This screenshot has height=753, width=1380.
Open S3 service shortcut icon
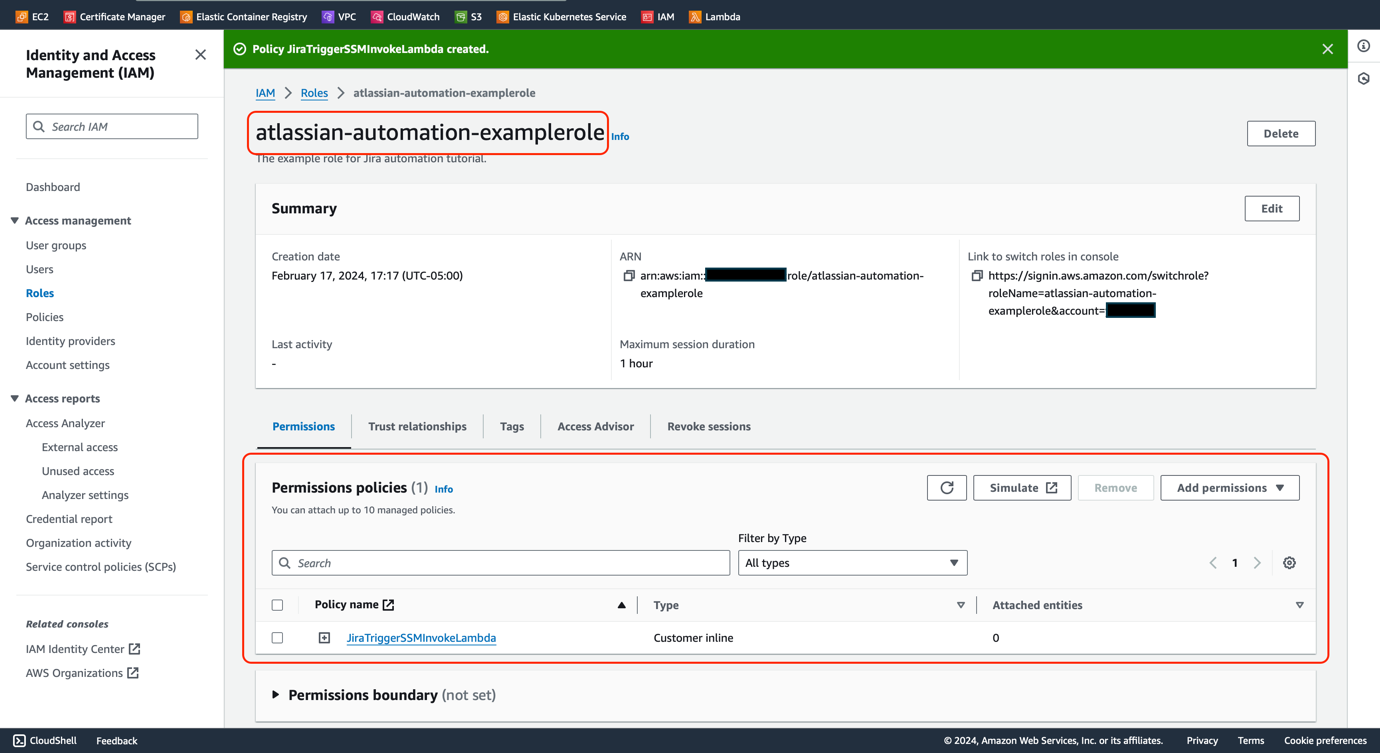coord(461,16)
